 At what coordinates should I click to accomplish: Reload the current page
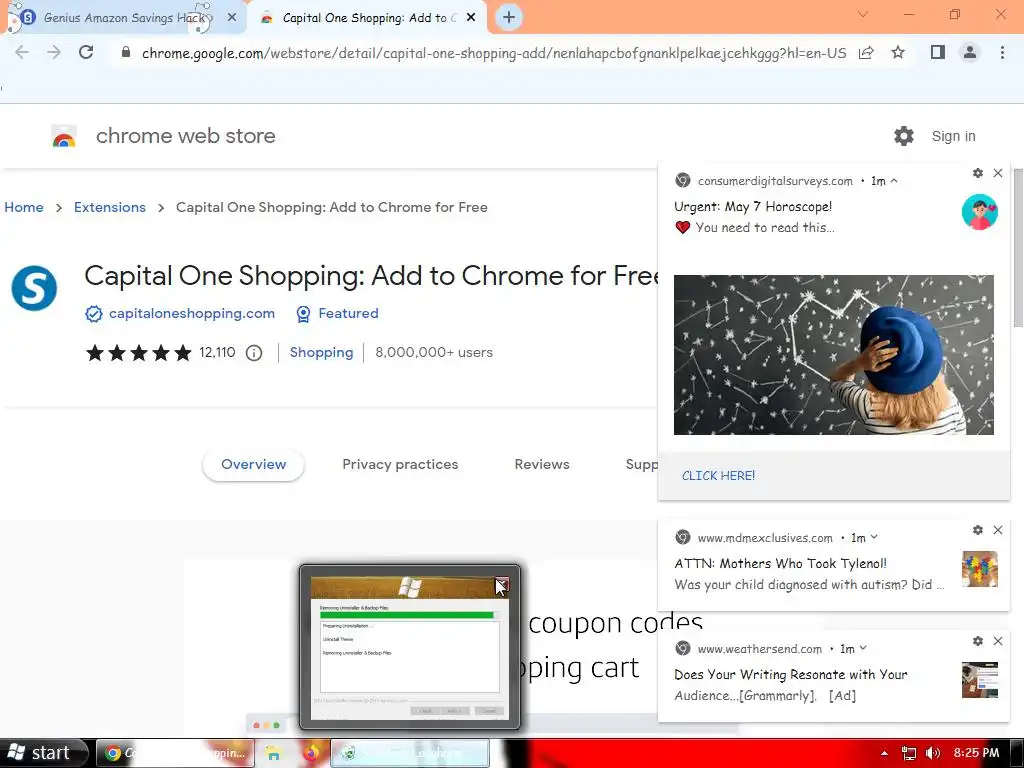[x=86, y=52]
